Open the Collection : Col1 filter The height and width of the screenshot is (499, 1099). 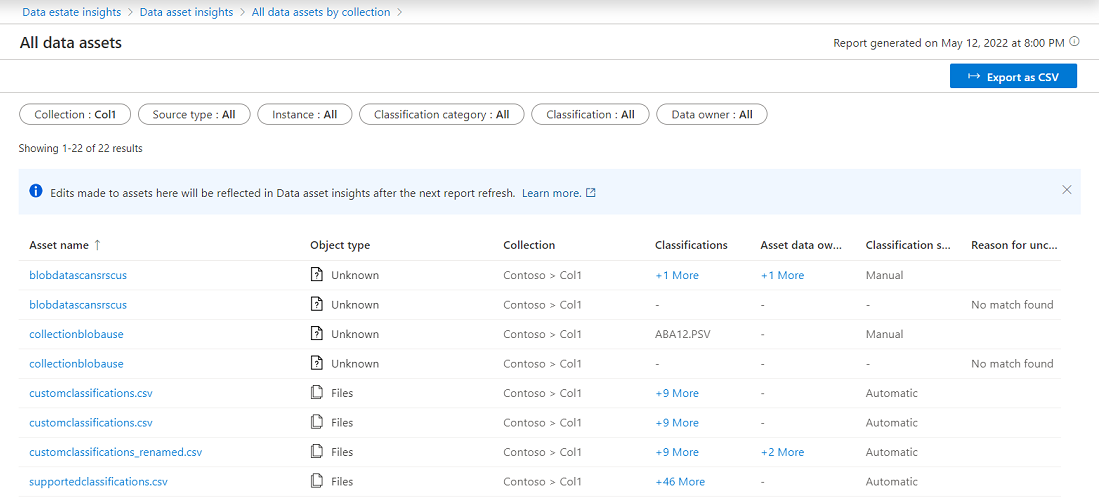point(75,115)
